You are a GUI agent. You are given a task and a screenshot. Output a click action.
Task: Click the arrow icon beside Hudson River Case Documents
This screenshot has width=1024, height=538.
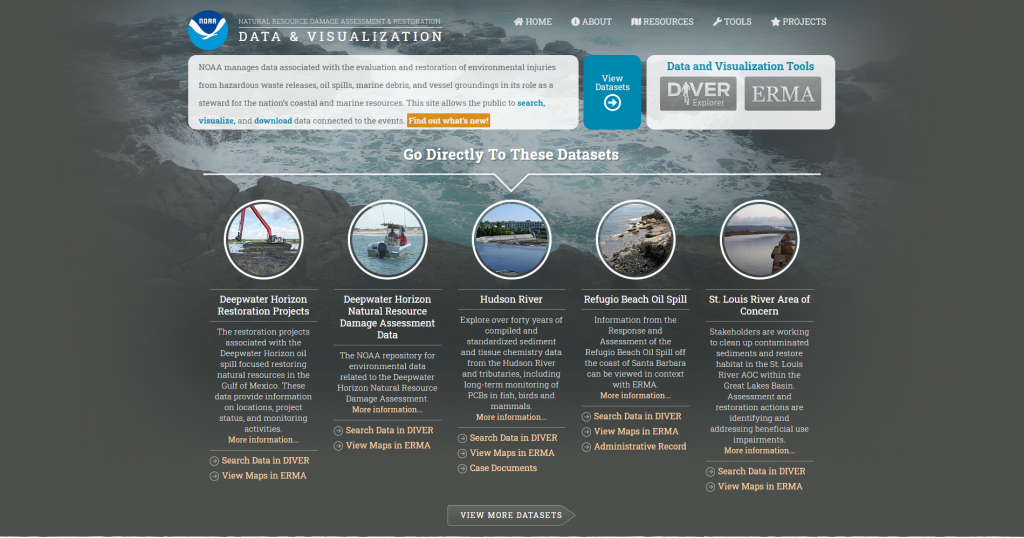(x=462, y=469)
